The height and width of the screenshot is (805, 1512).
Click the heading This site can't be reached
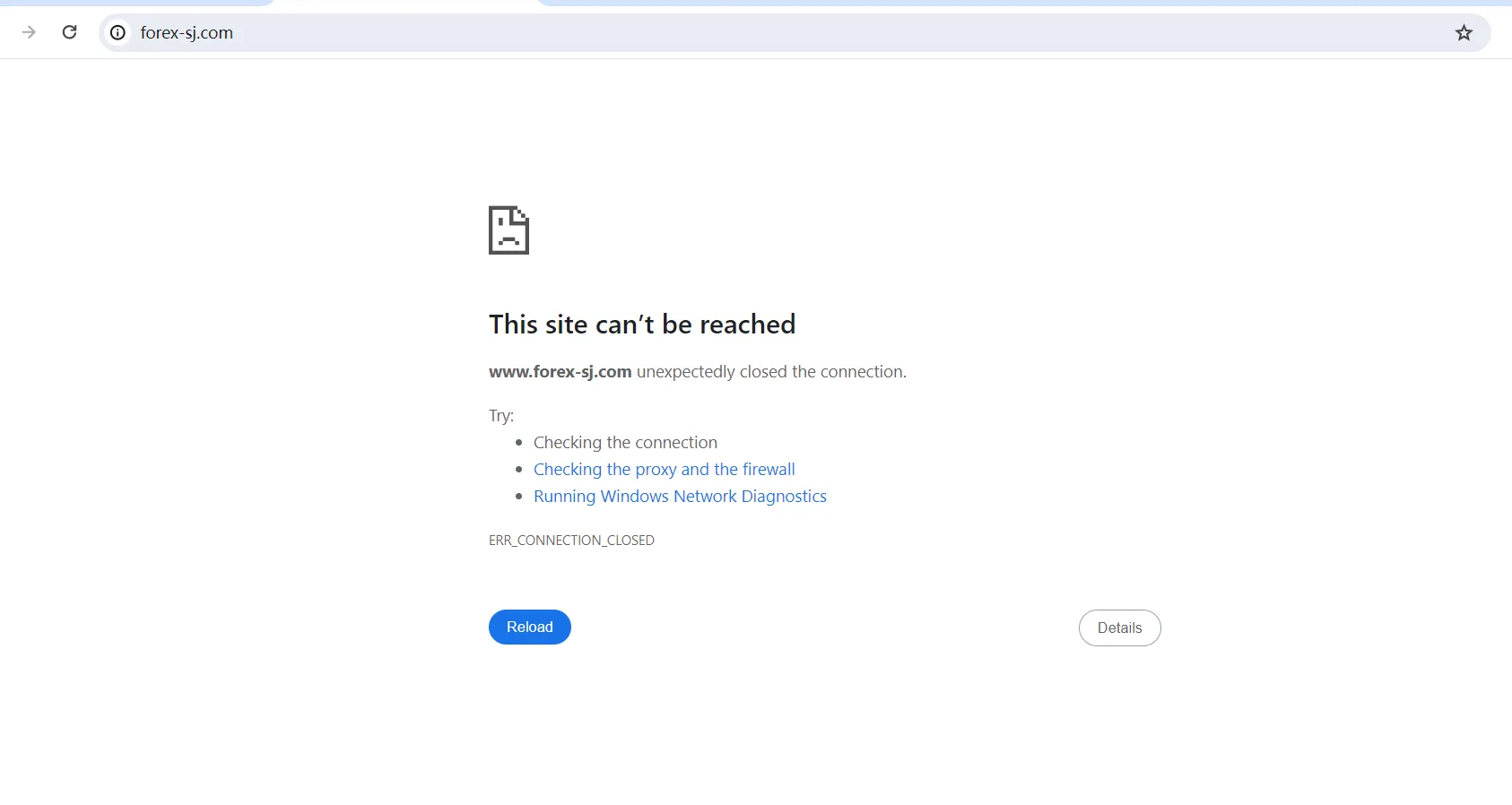click(x=642, y=324)
